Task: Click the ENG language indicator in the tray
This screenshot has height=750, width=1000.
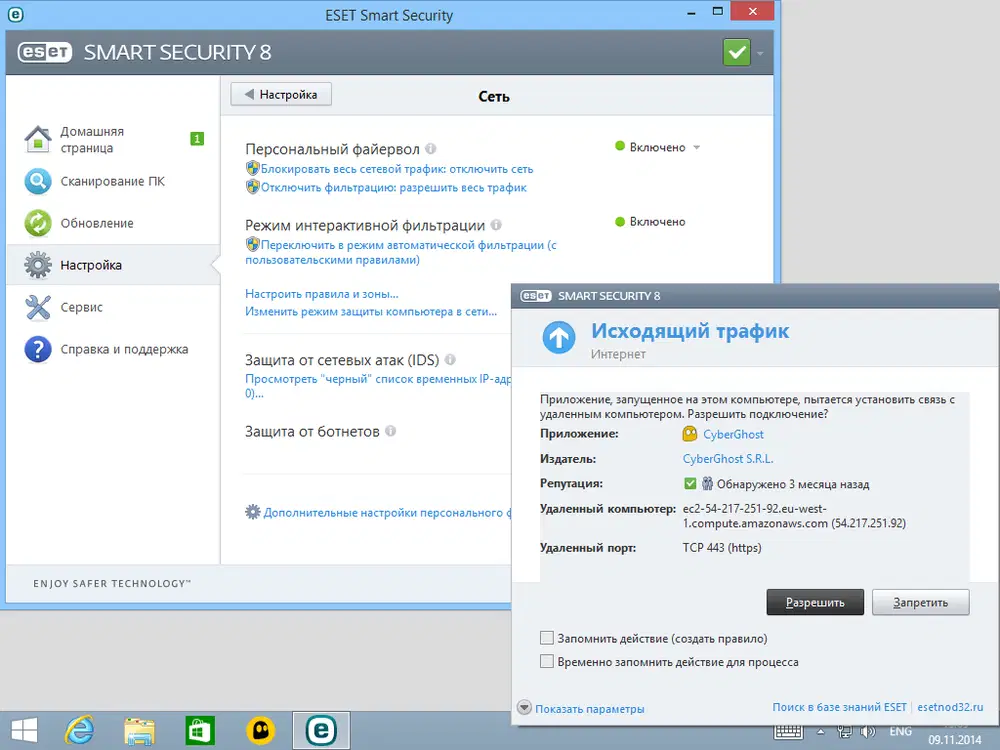Action: 901,730
